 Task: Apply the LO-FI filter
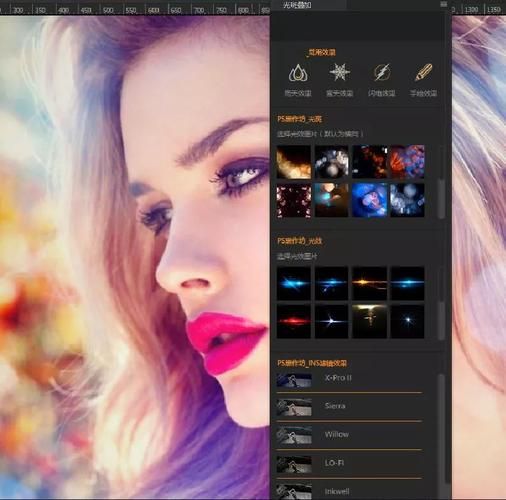pyautogui.click(x=349, y=464)
